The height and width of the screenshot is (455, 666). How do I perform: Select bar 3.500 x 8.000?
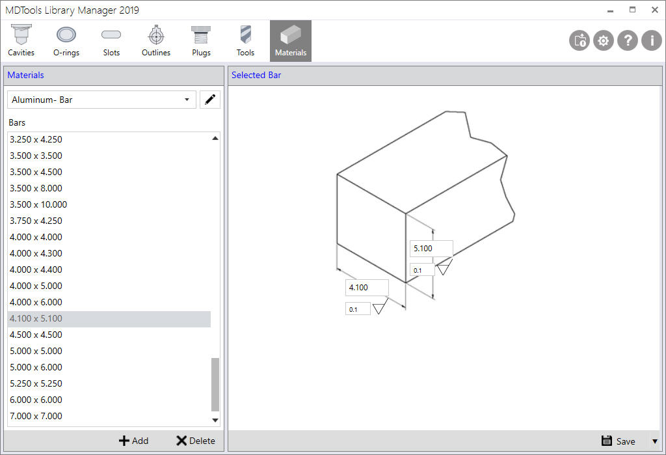click(x=109, y=188)
